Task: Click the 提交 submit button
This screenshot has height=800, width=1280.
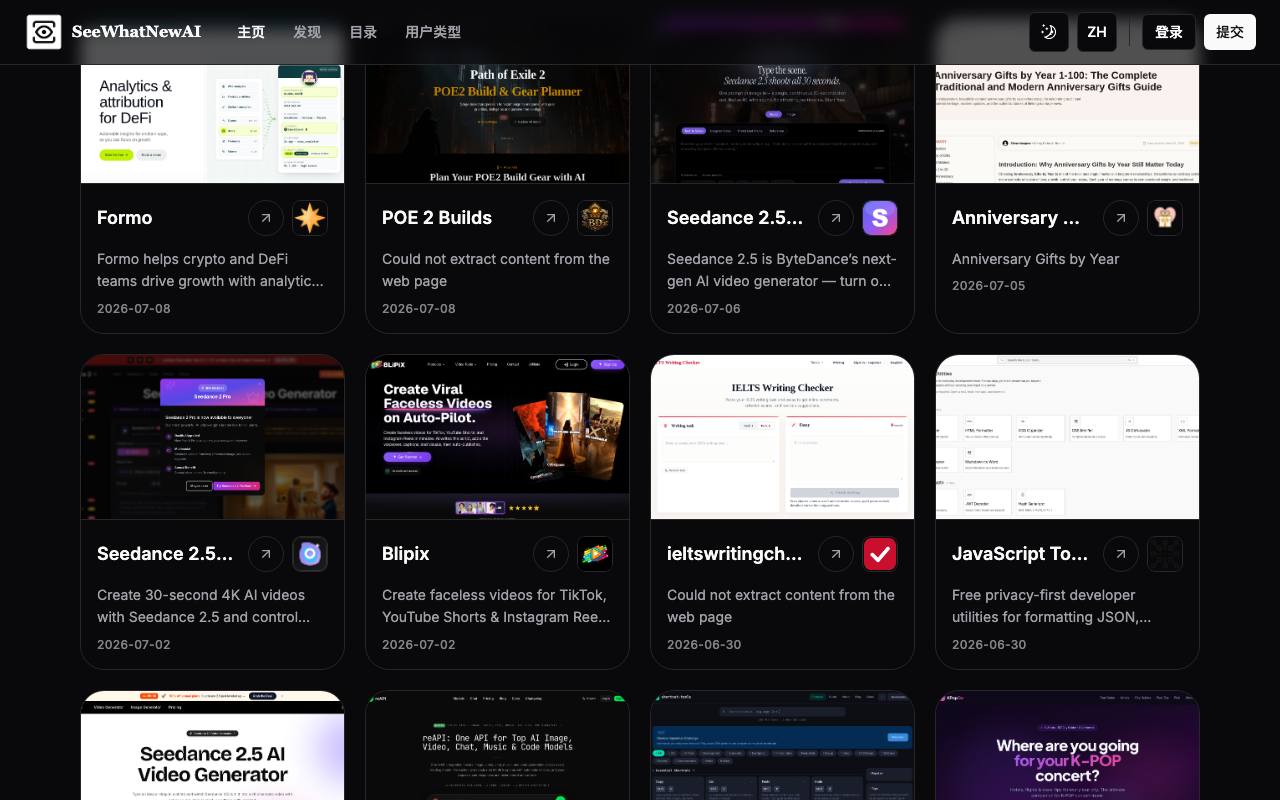Action: [x=1230, y=32]
